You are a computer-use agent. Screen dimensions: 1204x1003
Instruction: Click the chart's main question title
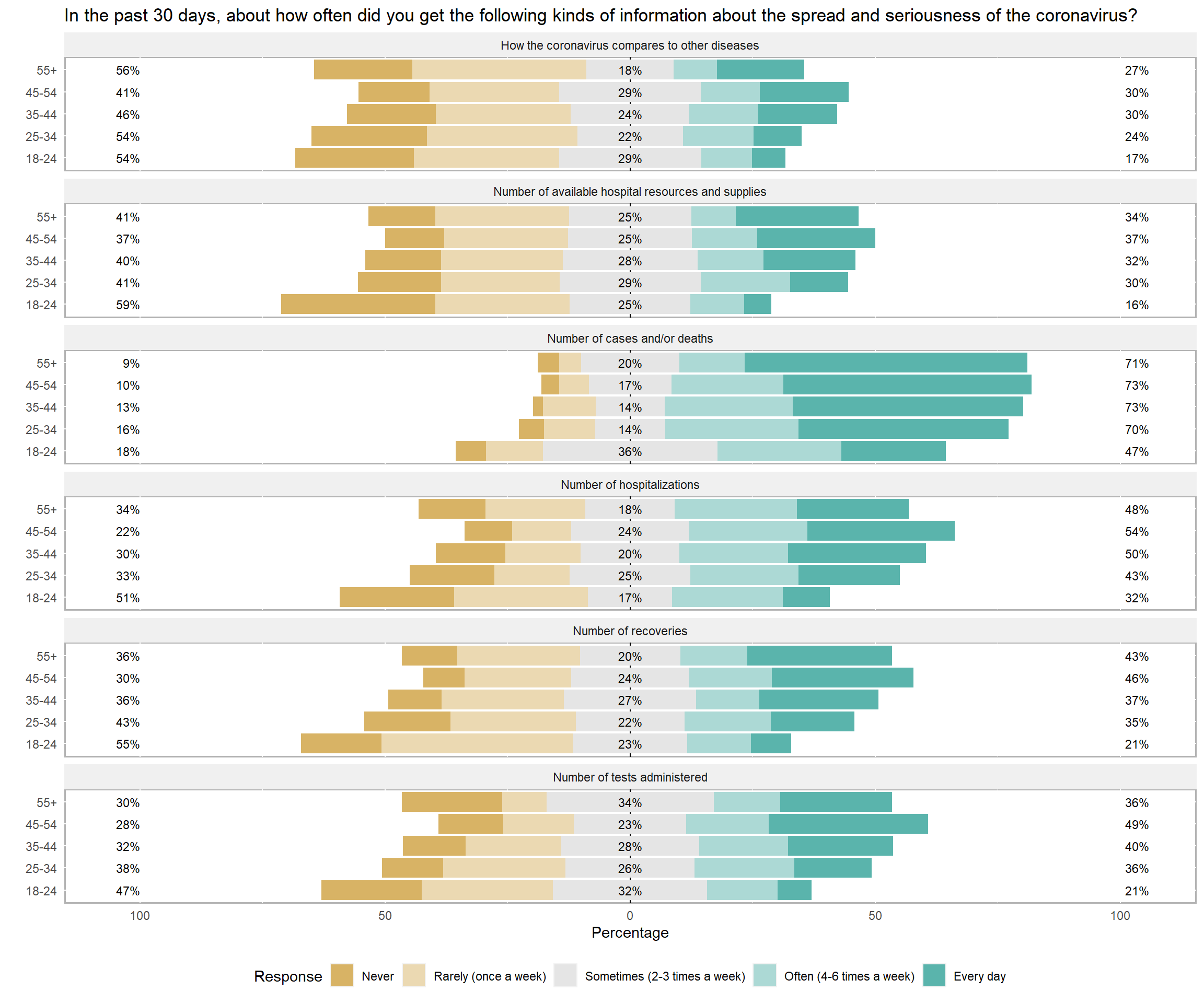pyautogui.click(x=600, y=16)
